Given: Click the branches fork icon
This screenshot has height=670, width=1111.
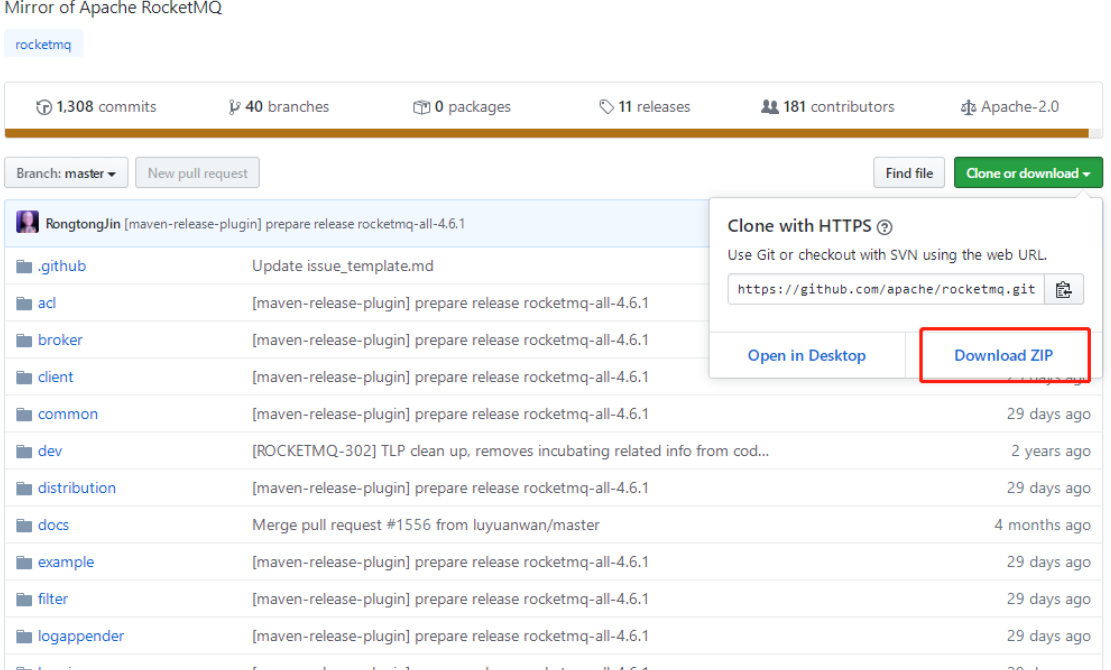Looking at the screenshot, I should click(234, 108).
